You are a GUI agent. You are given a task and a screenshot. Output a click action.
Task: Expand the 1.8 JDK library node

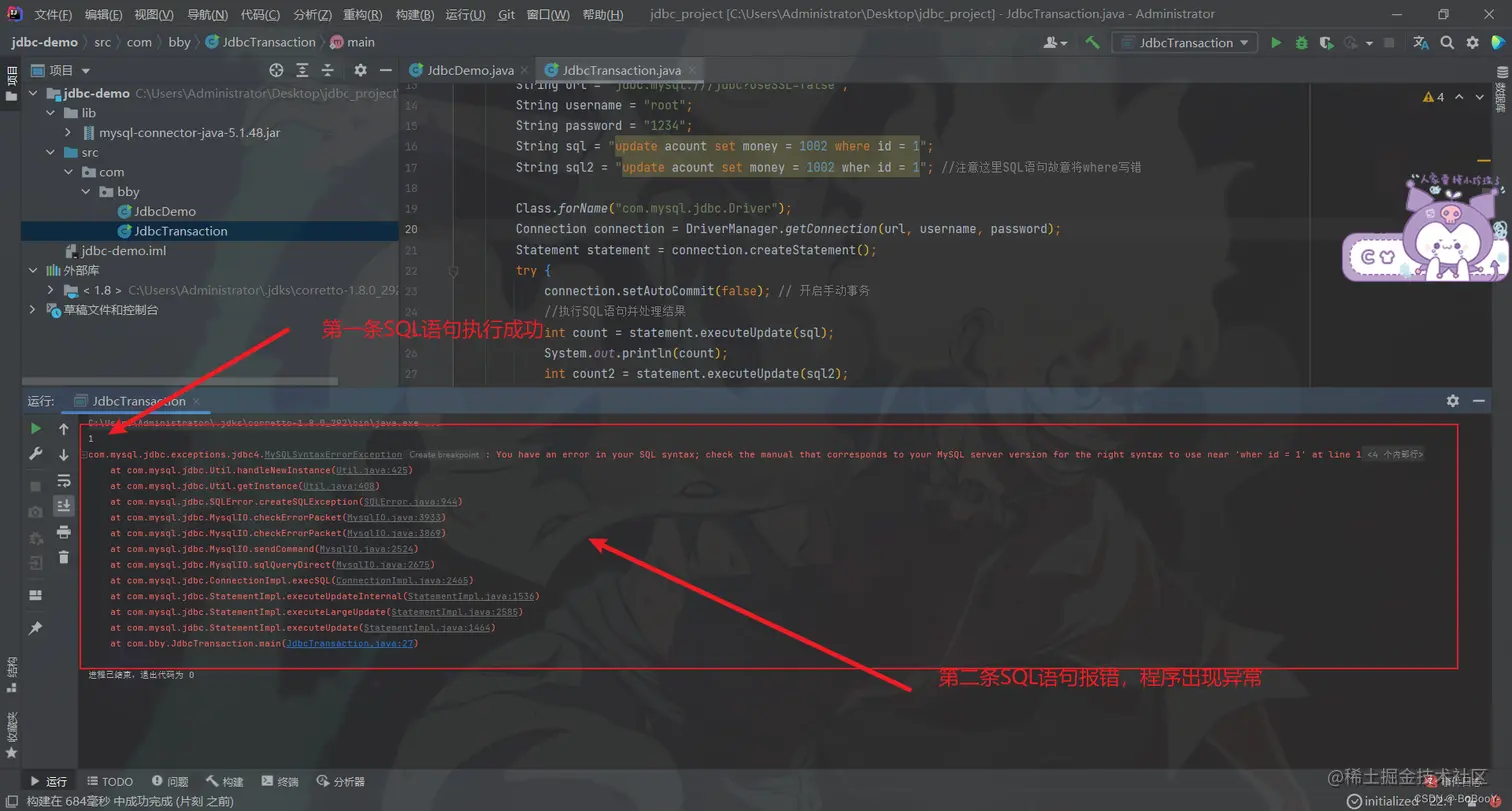point(50,290)
